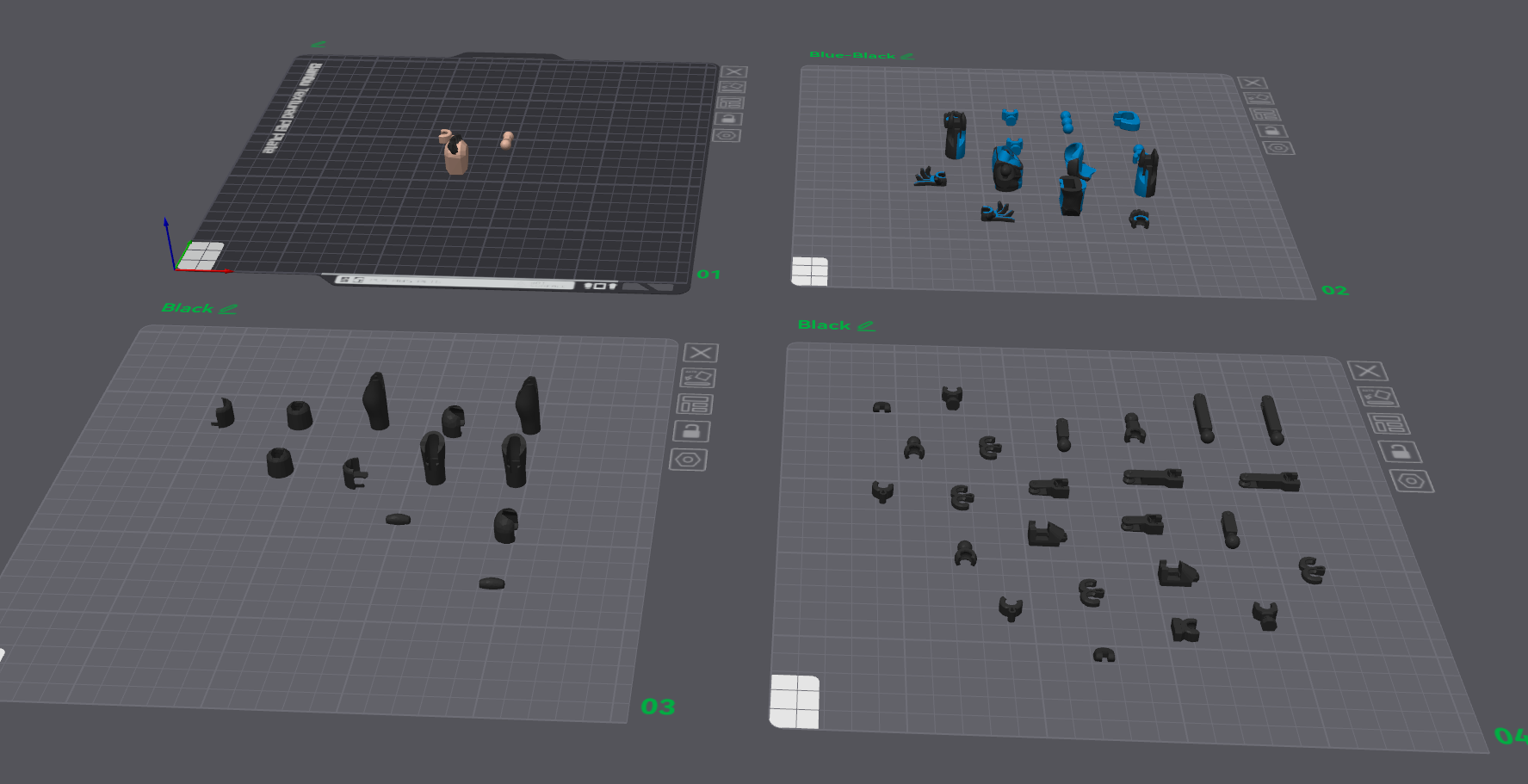
Task: Auto-orient objects on plate 03
Action: click(698, 377)
